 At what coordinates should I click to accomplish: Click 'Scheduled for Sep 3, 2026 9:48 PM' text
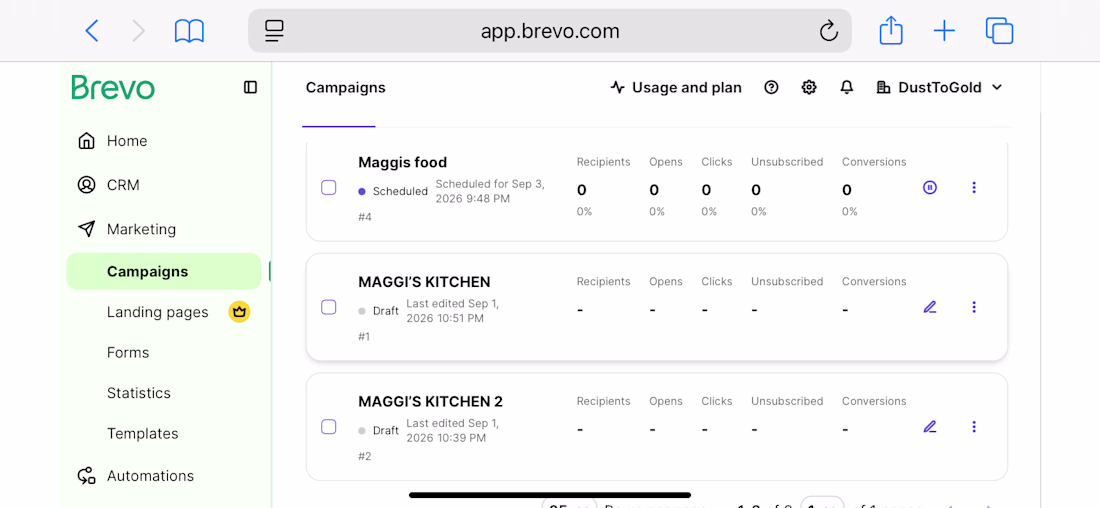point(490,192)
